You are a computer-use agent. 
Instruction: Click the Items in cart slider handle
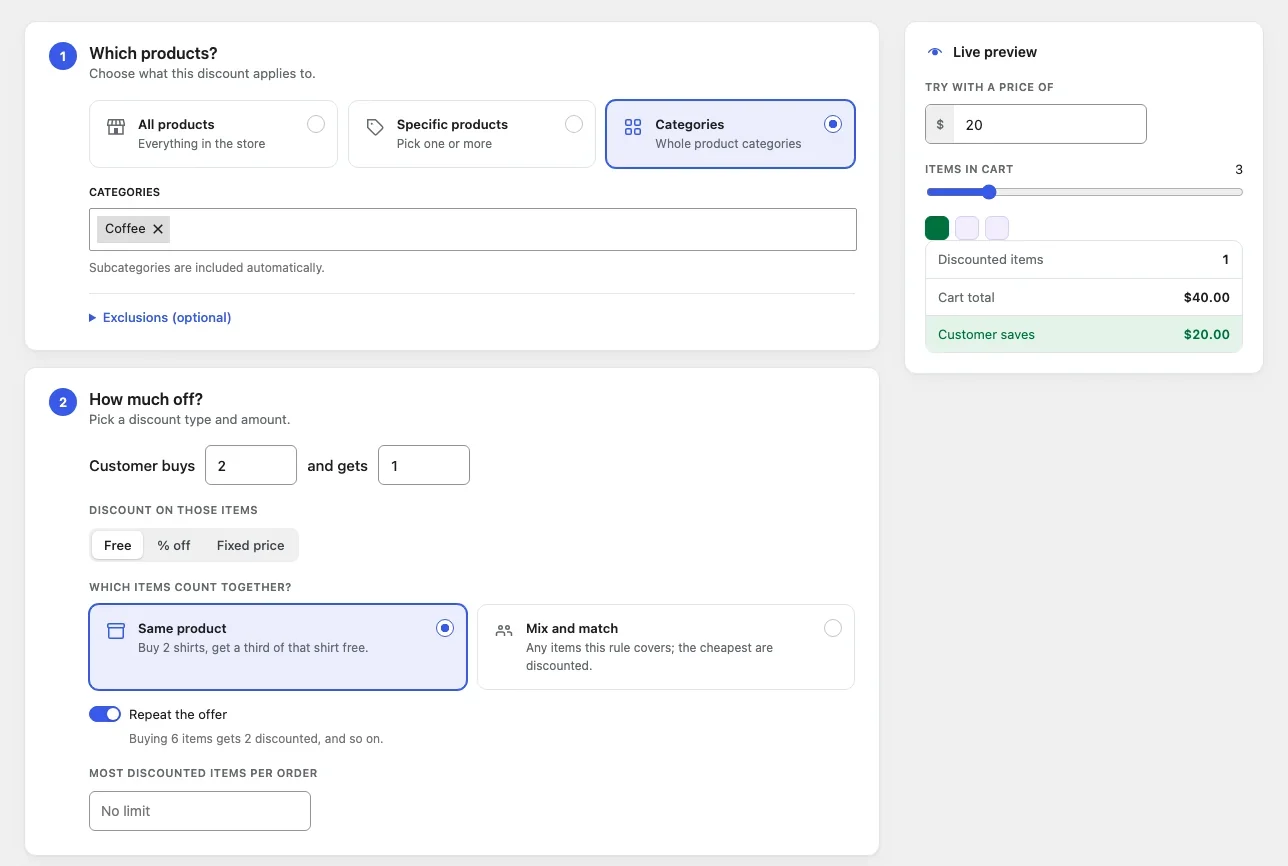[989, 192]
